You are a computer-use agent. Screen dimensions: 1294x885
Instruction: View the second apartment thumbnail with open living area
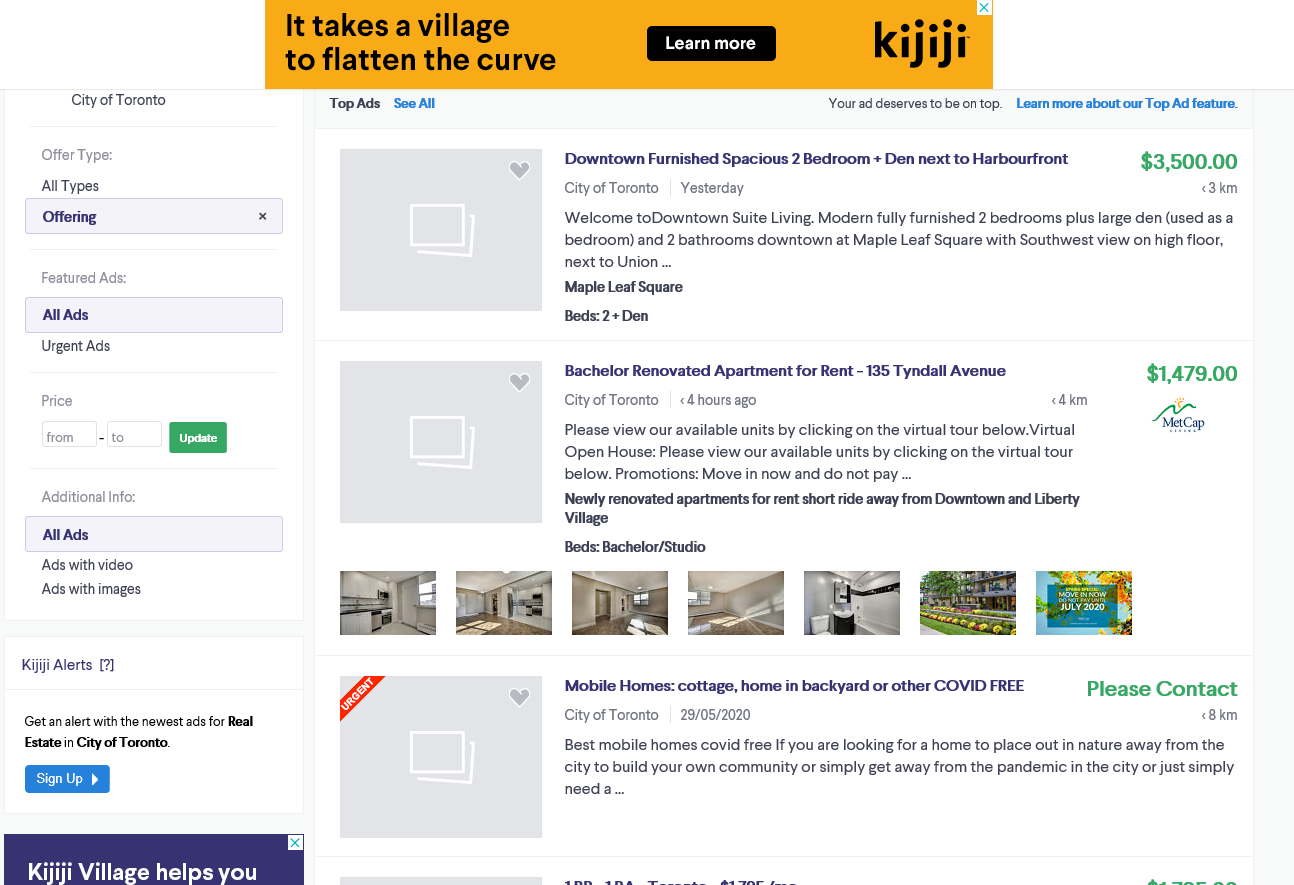[x=504, y=603]
